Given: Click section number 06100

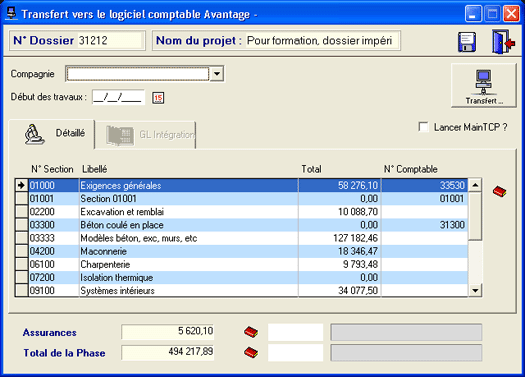Looking at the screenshot, I should (42, 264).
